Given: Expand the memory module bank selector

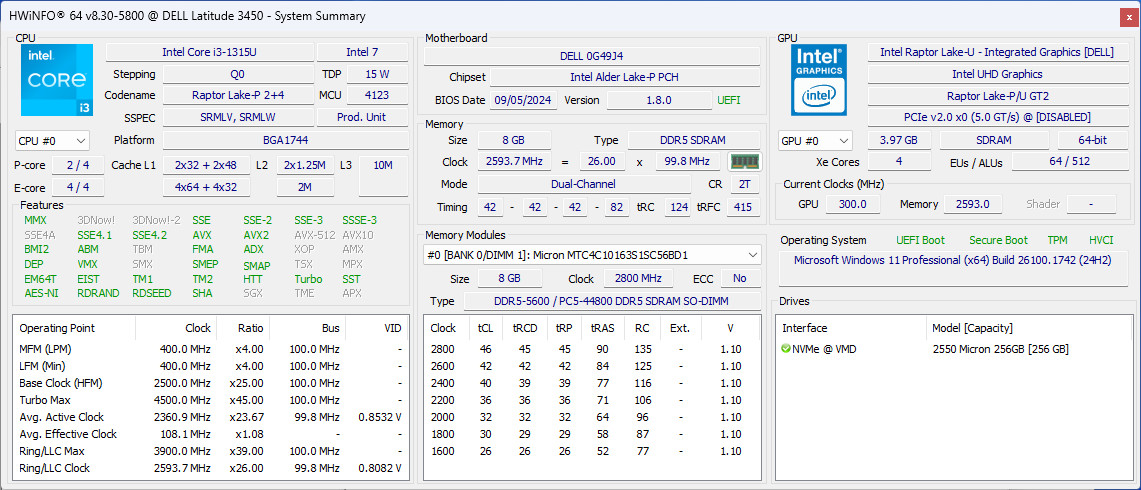Looking at the screenshot, I should coord(592,255).
